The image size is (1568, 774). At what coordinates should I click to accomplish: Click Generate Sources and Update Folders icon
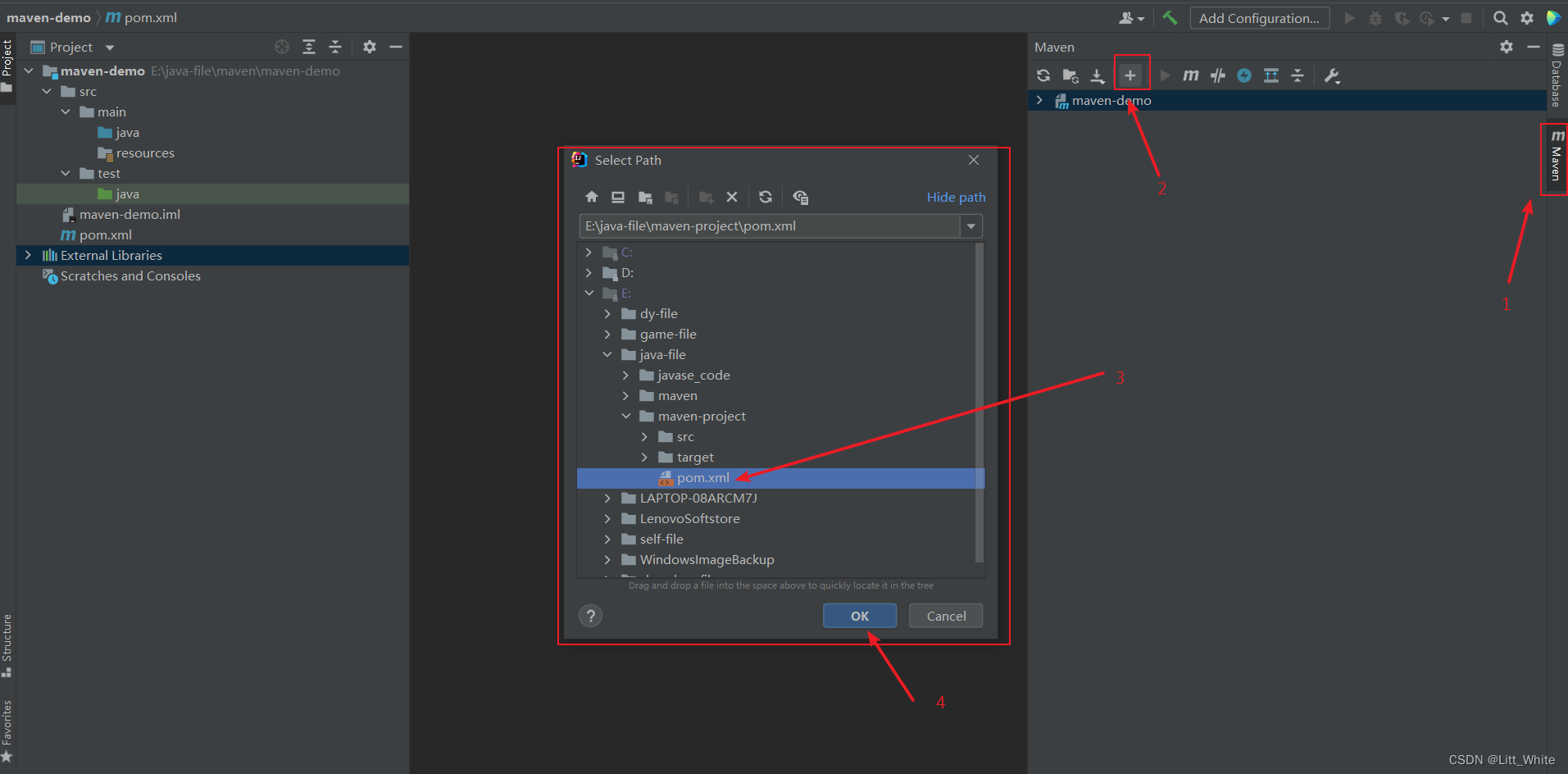coord(1070,75)
